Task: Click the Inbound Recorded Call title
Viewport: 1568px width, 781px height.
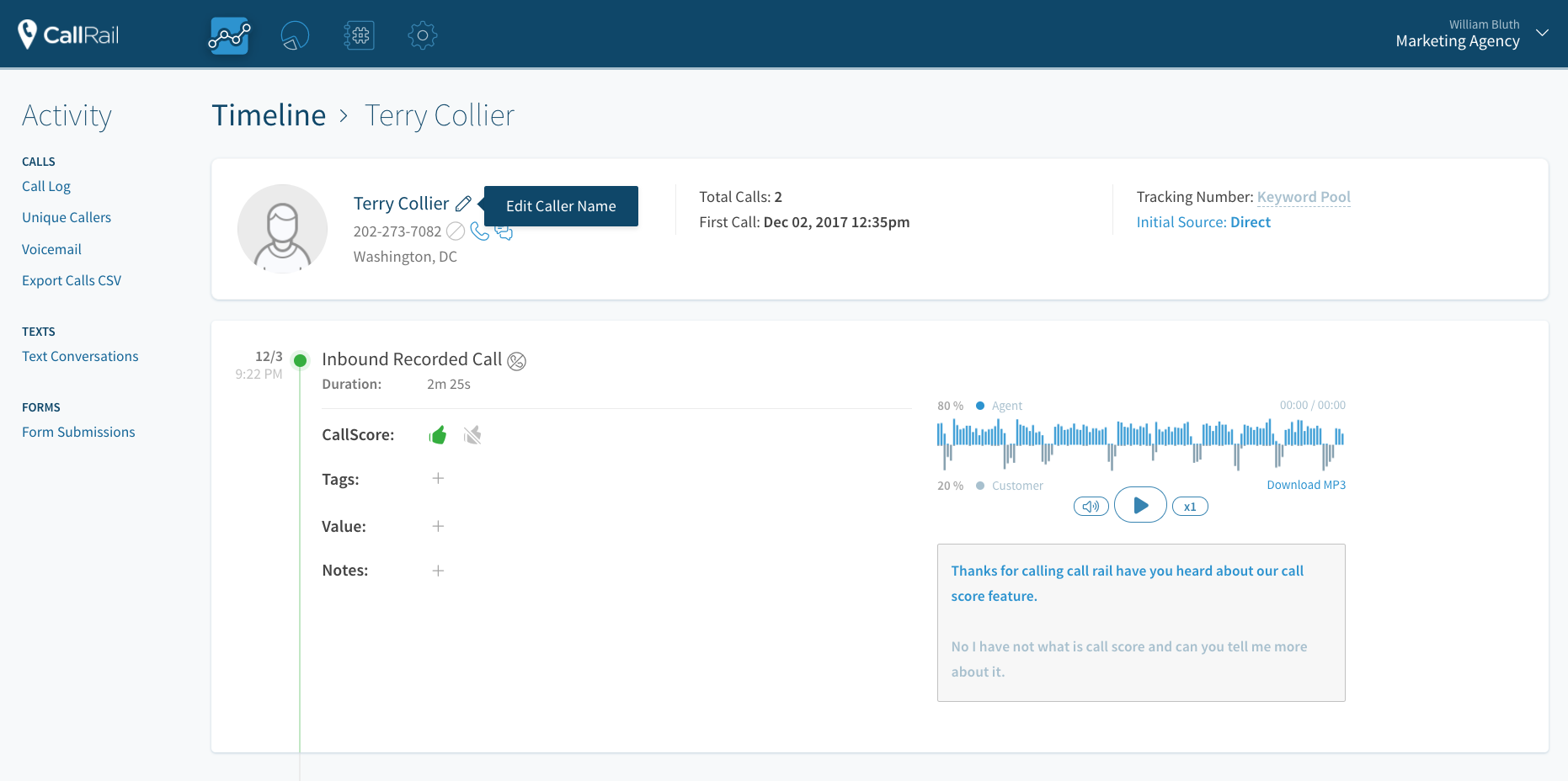Action: click(x=412, y=359)
